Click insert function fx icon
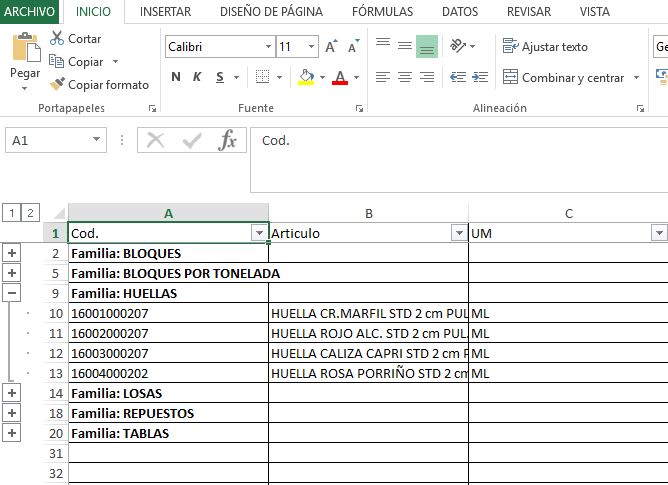Viewport: 668px width, 485px height. point(227,140)
